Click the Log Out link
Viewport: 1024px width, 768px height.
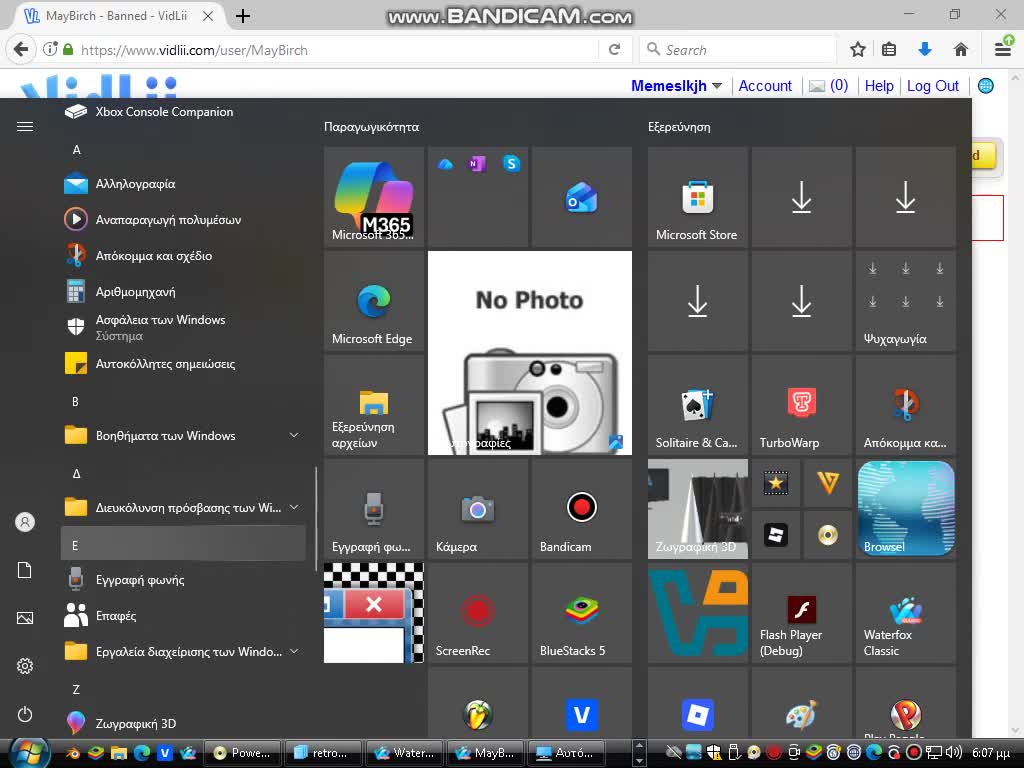click(x=932, y=86)
